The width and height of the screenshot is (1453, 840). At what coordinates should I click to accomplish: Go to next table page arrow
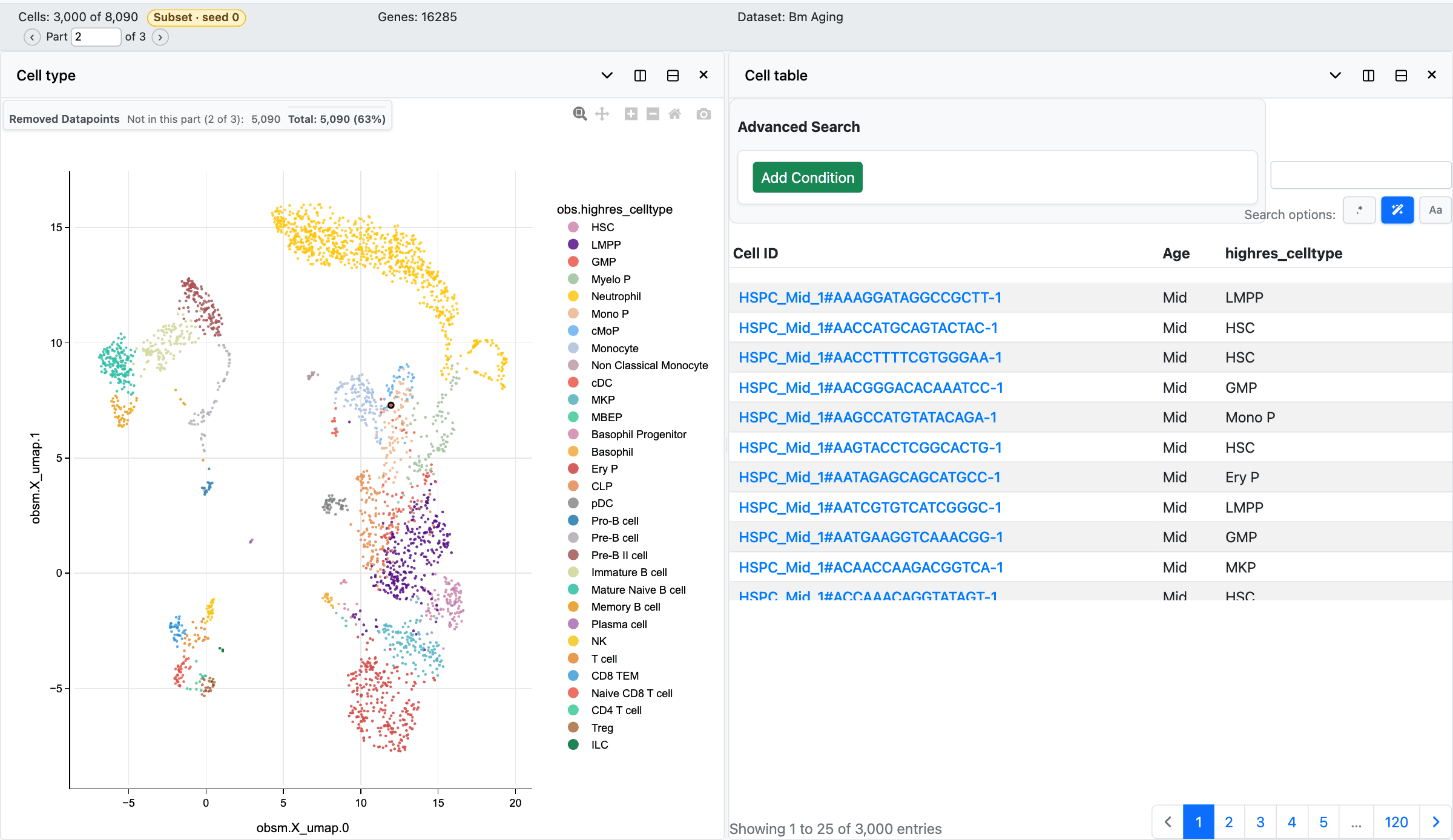1435,822
